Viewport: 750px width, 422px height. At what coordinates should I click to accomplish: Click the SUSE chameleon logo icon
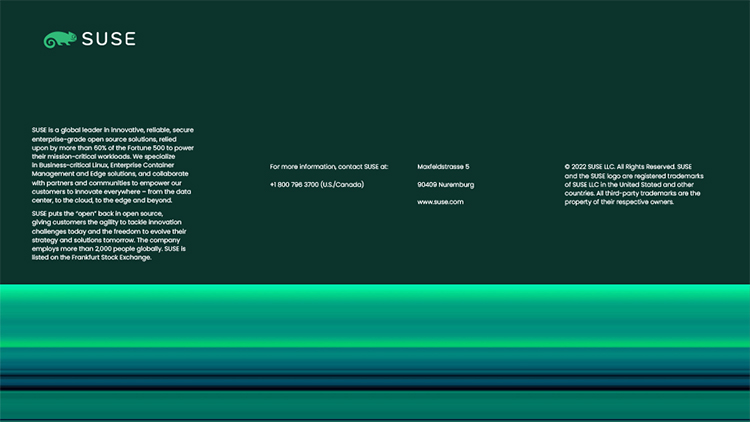pos(59,40)
